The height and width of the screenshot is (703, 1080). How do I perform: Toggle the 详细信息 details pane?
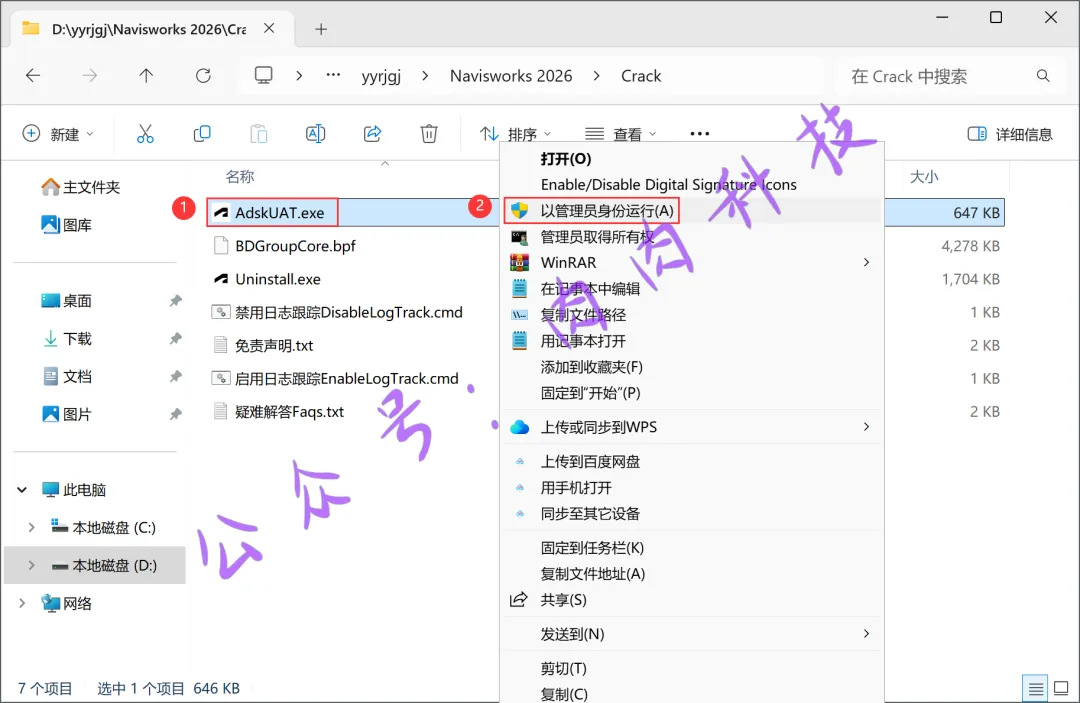tap(1010, 134)
